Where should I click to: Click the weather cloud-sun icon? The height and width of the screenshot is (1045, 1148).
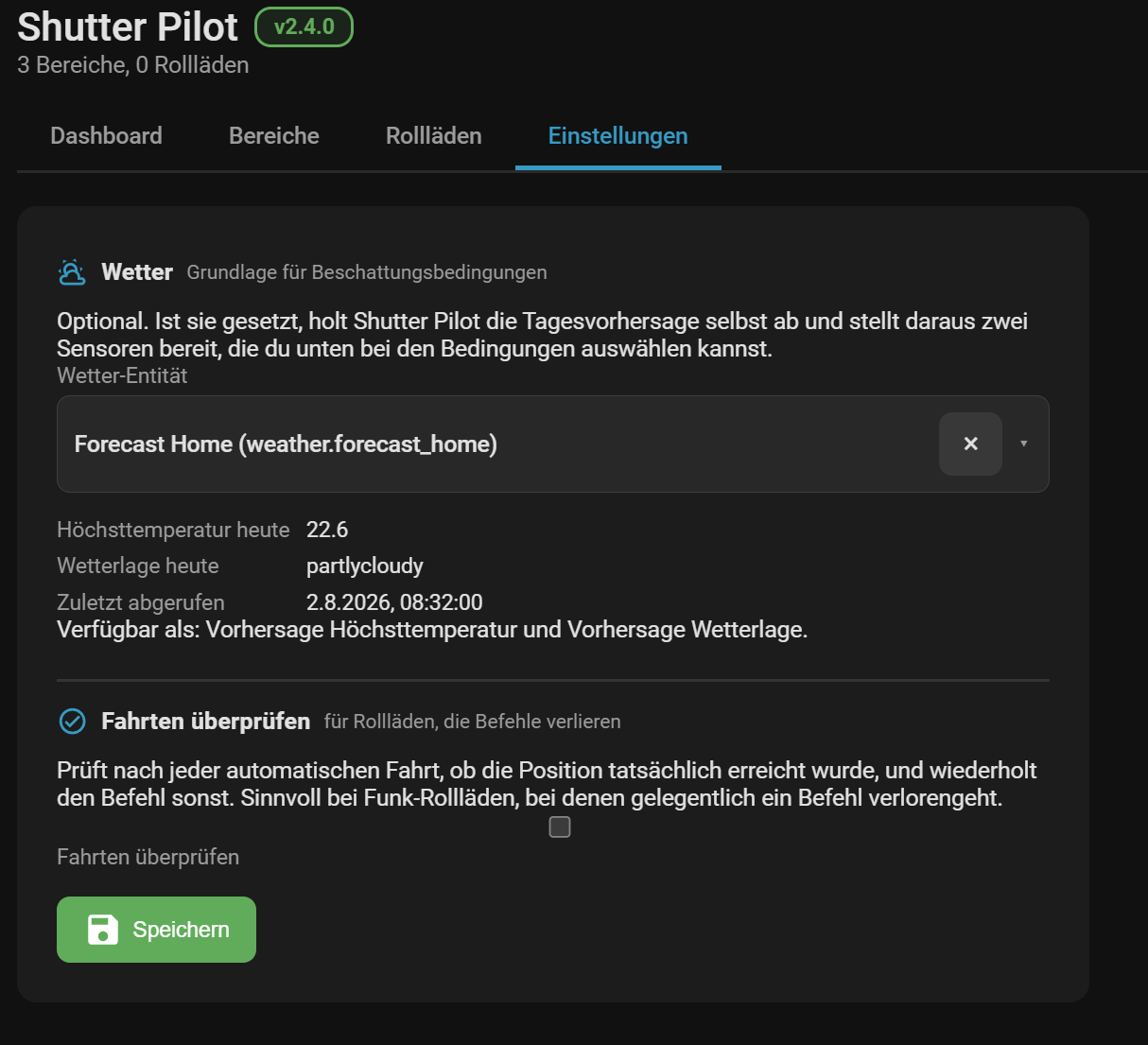(72, 272)
